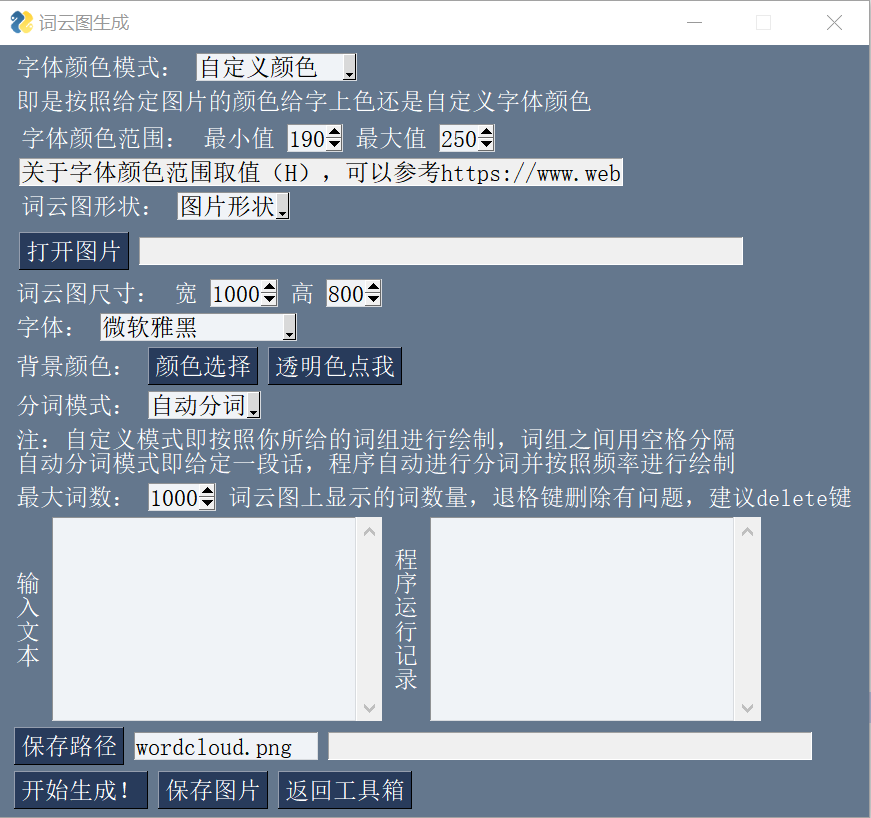
Task: Click the 打开图片 button
Action: 74,251
